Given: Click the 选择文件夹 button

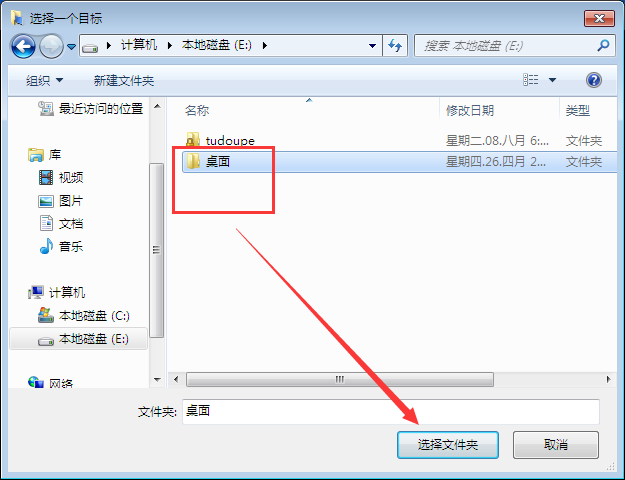Looking at the screenshot, I should pos(448,445).
